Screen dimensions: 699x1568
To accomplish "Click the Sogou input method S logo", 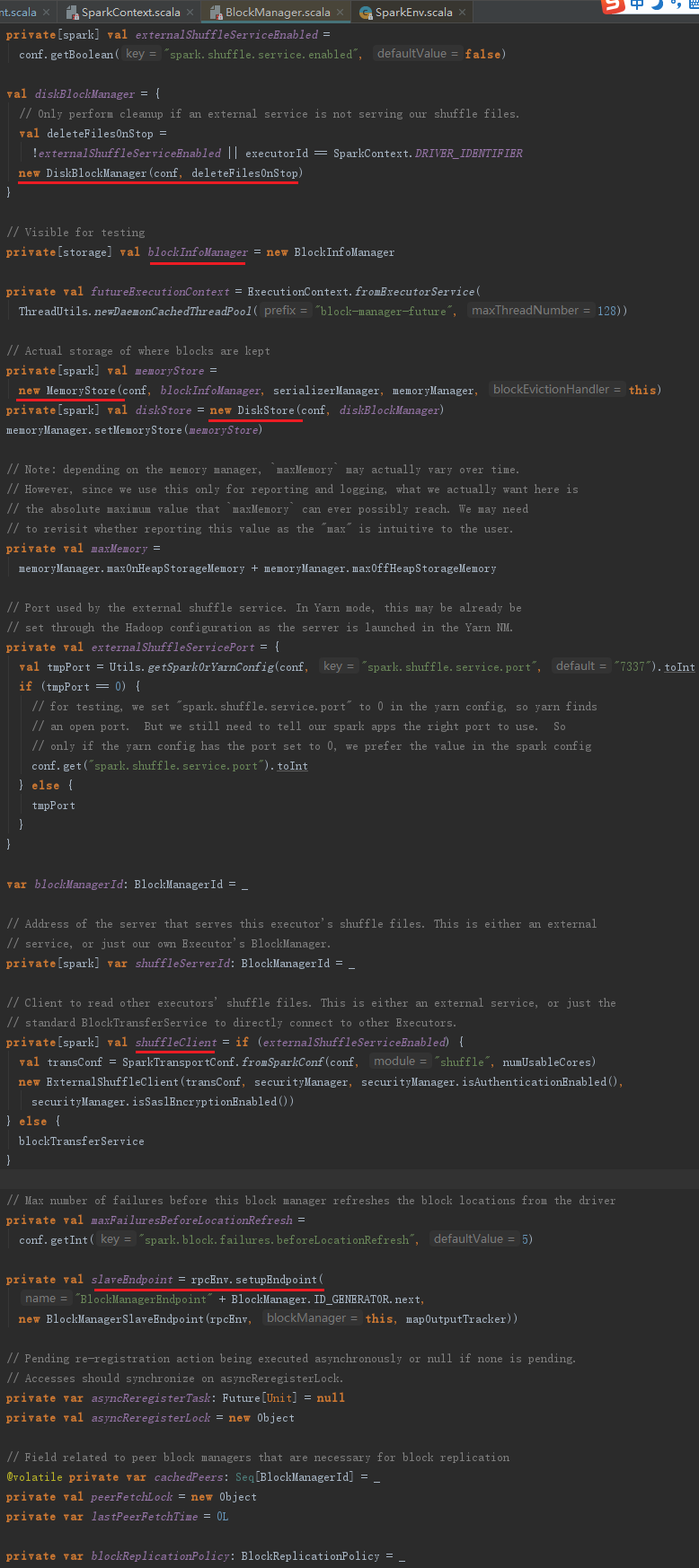I will [614, 5].
